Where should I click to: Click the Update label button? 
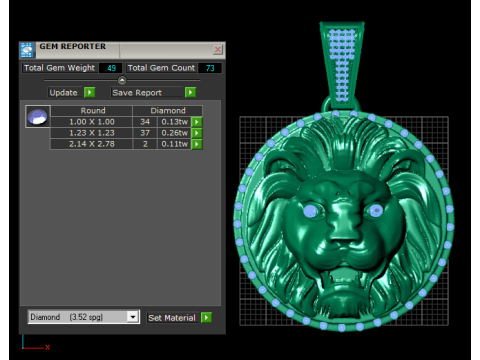pyautogui.click(x=65, y=92)
